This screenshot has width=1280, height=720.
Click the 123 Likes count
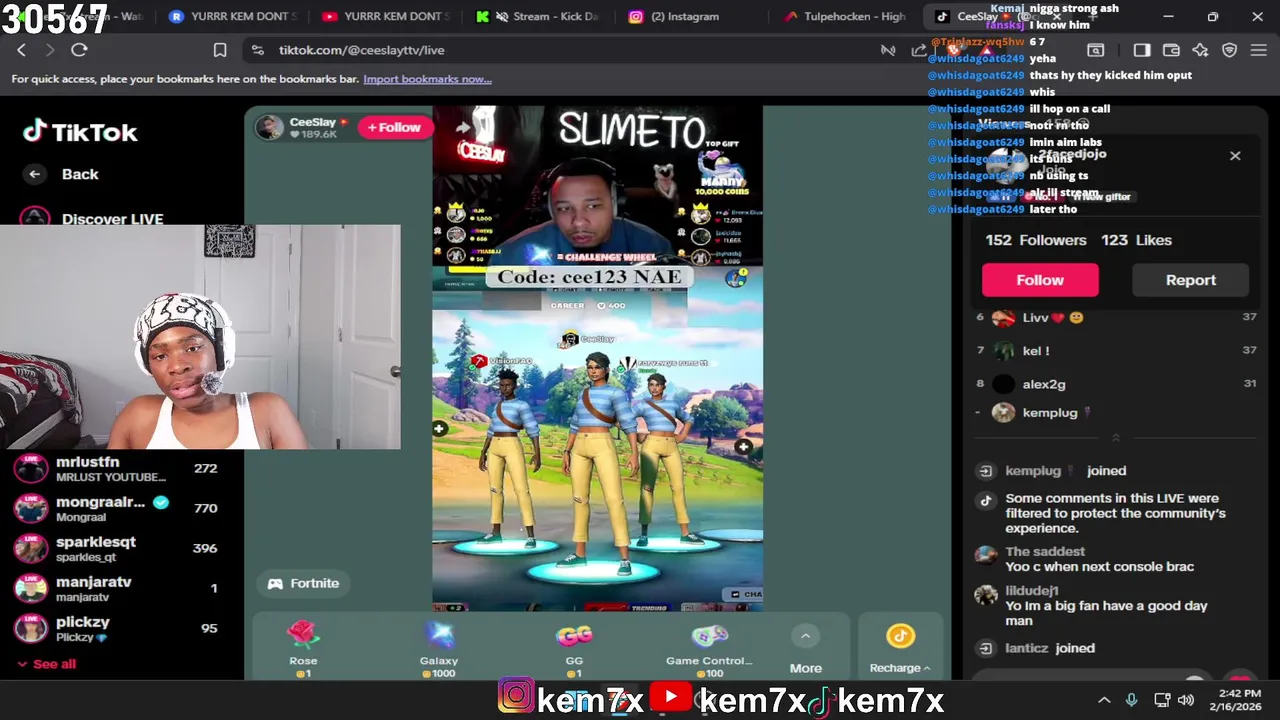(1136, 240)
